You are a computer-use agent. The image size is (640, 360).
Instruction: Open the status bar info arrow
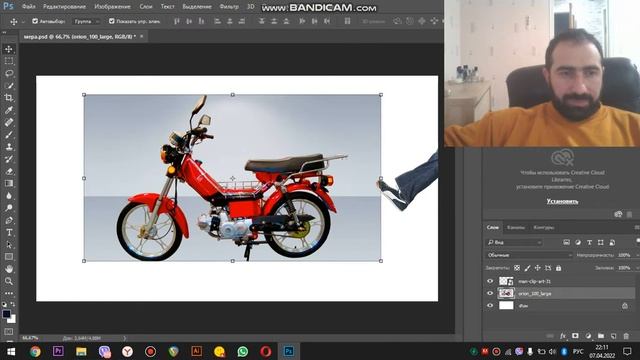(x=124, y=338)
